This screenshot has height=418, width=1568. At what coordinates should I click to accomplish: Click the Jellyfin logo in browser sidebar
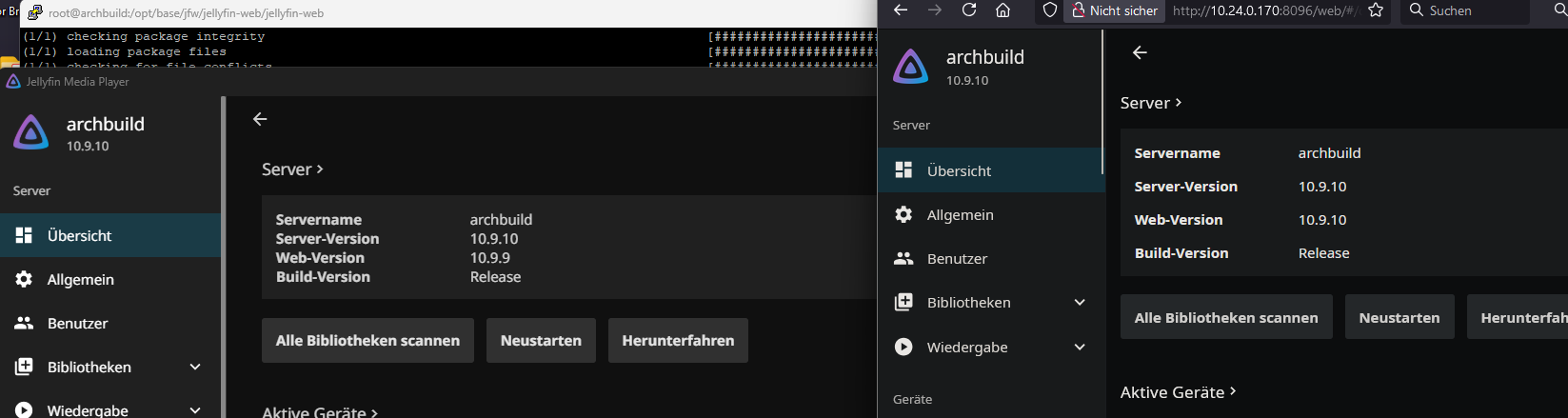(x=911, y=67)
